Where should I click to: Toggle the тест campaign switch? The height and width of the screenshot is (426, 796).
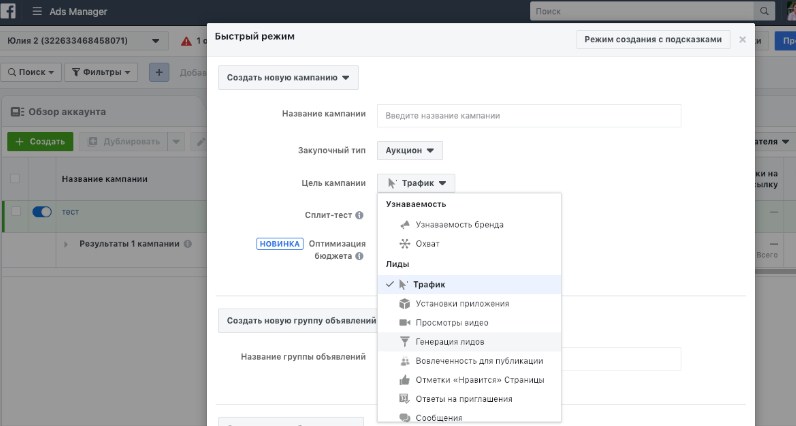[x=42, y=212]
